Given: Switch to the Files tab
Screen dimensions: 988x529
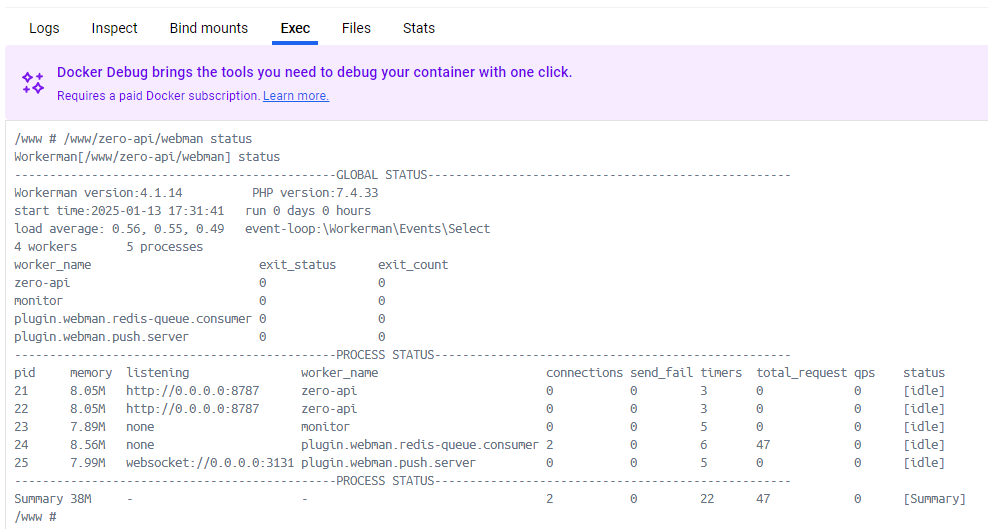Looking at the screenshot, I should coord(356,28).
